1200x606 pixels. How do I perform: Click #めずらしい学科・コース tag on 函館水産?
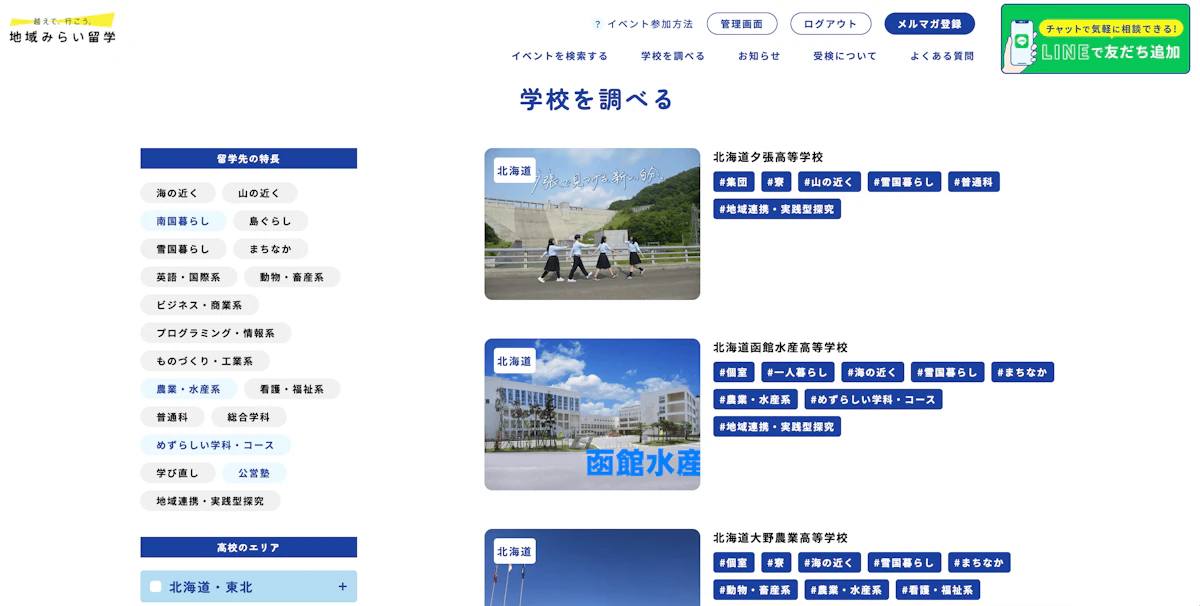873,399
